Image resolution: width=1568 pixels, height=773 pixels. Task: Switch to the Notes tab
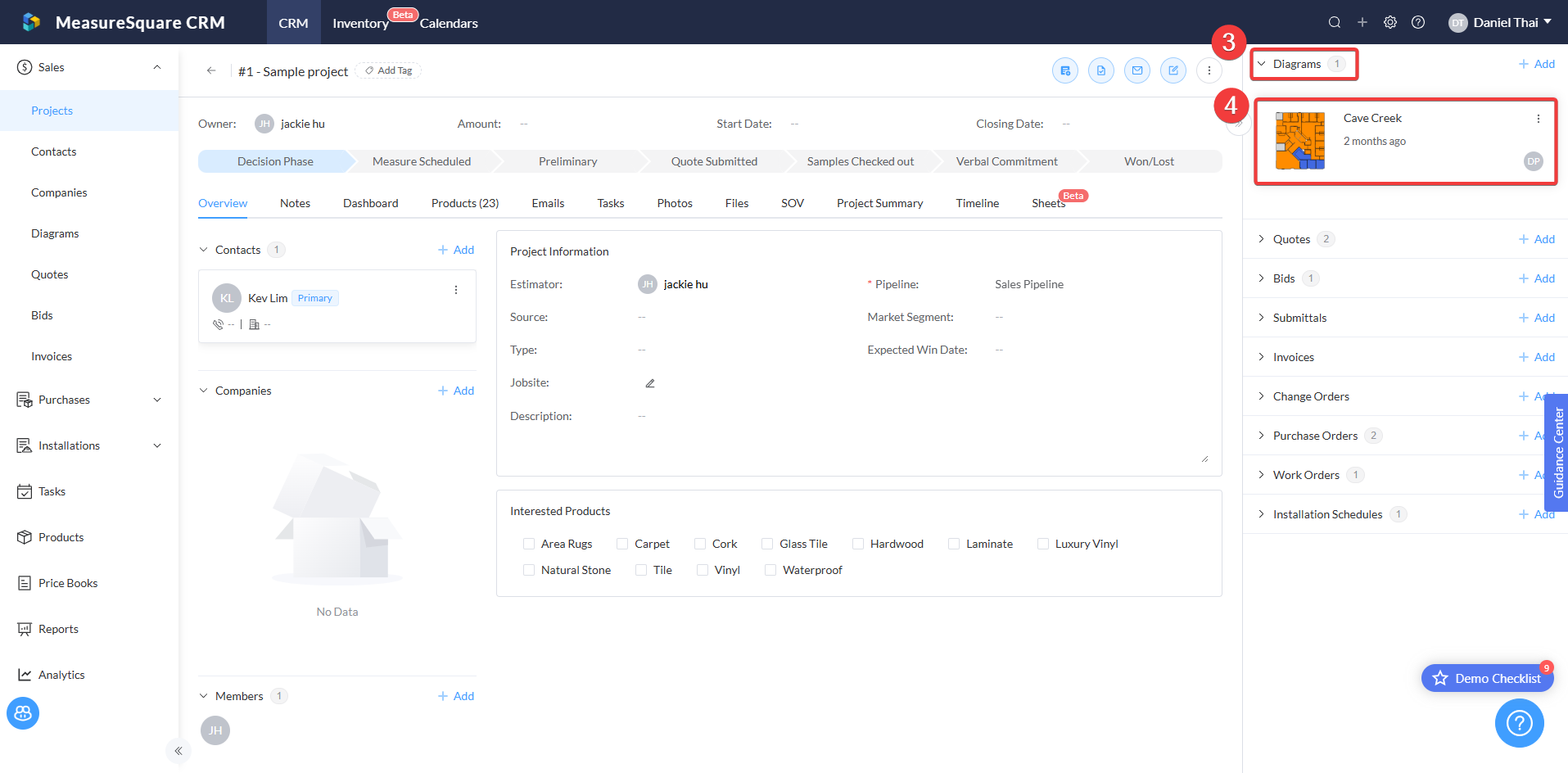(295, 203)
